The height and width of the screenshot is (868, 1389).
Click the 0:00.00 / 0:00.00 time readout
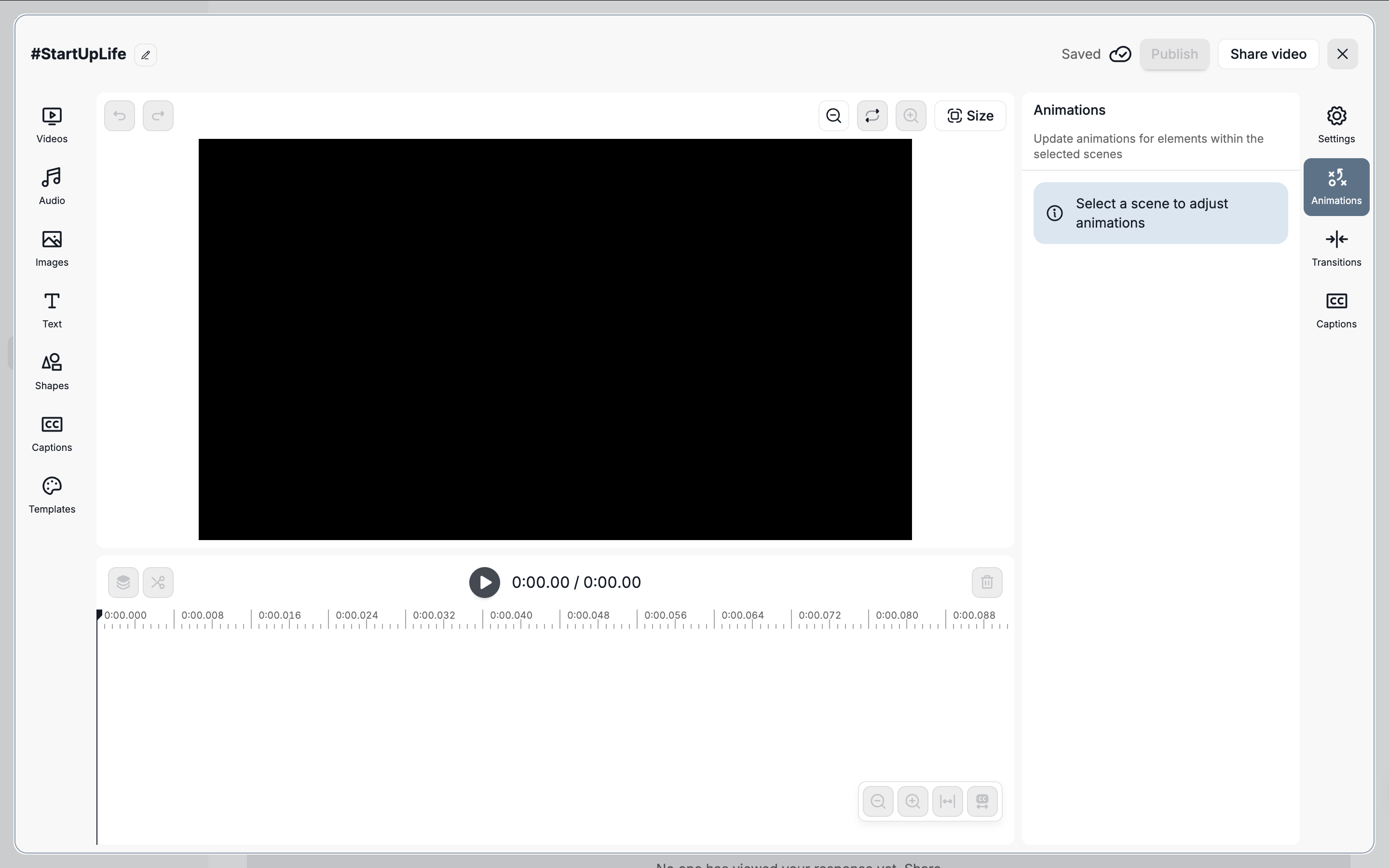click(576, 583)
